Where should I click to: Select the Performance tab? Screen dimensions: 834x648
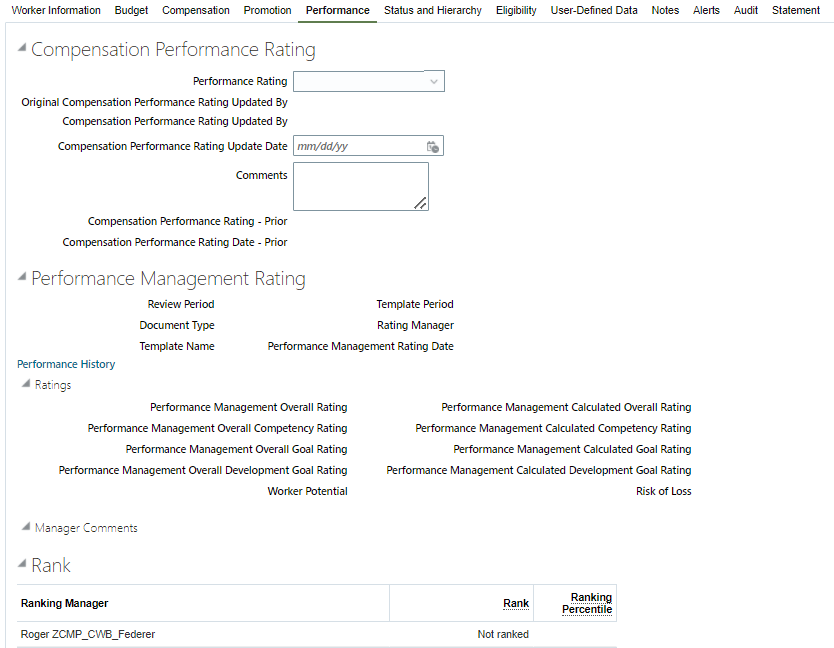[x=338, y=10]
